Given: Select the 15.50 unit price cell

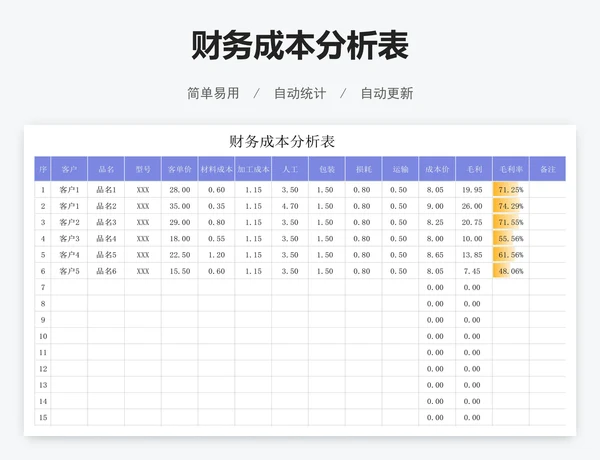Looking at the screenshot, I should pyautogui.click(x=179, y=271).
